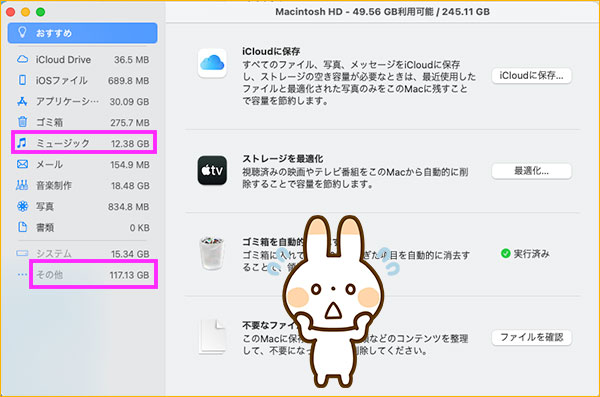This screenshot has height=397, width=600.
Task: Click the 15.34 GB system size
Action: (130, 254)
